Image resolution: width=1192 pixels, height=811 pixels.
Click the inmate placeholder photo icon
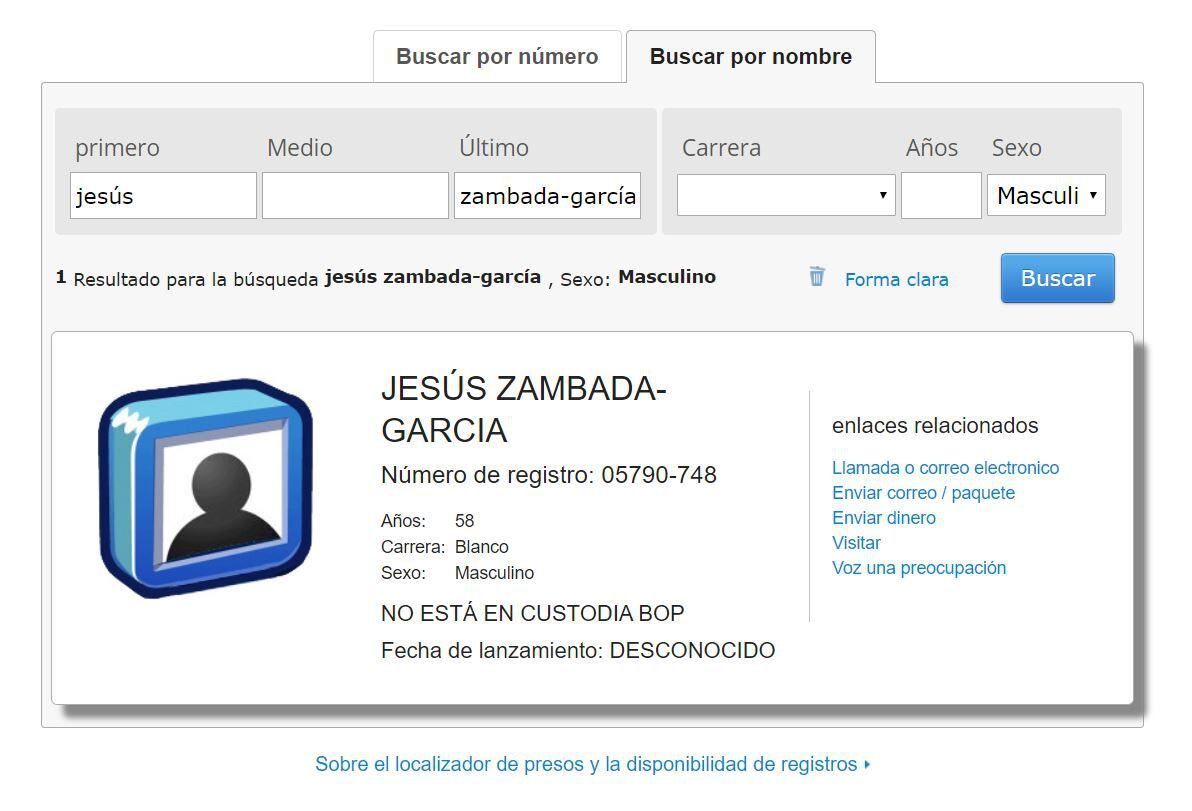click(x=206, y=488)
